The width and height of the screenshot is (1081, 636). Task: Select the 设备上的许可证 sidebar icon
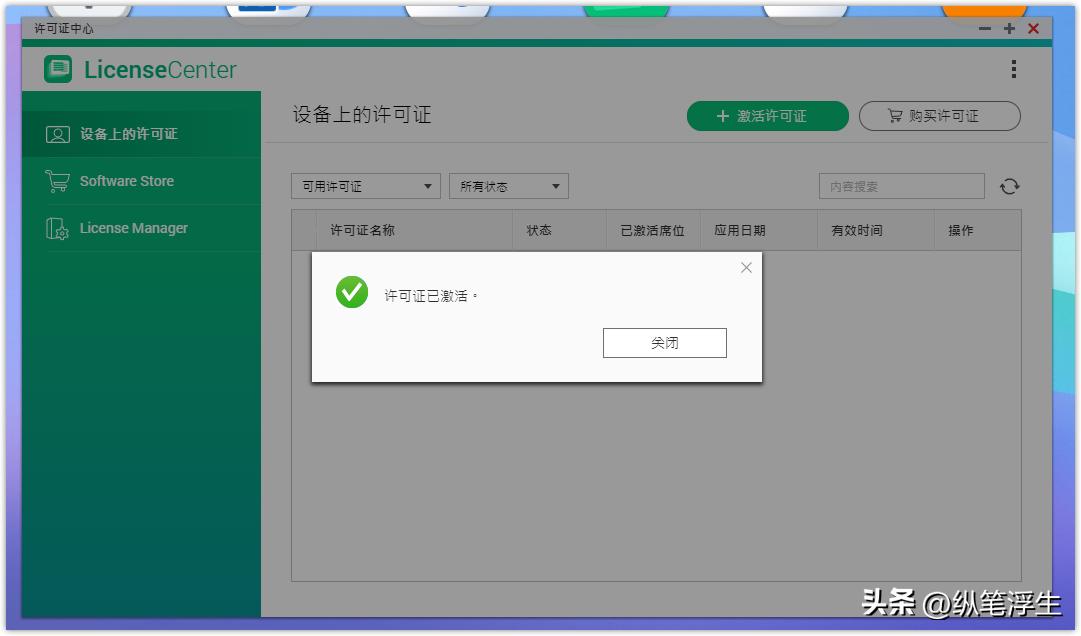tap(57, 132)
